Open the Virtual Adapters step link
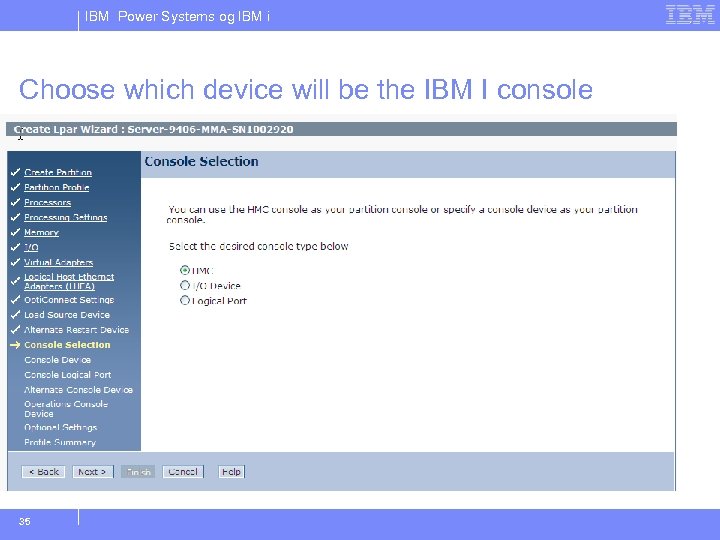 (x=58, y=262)
